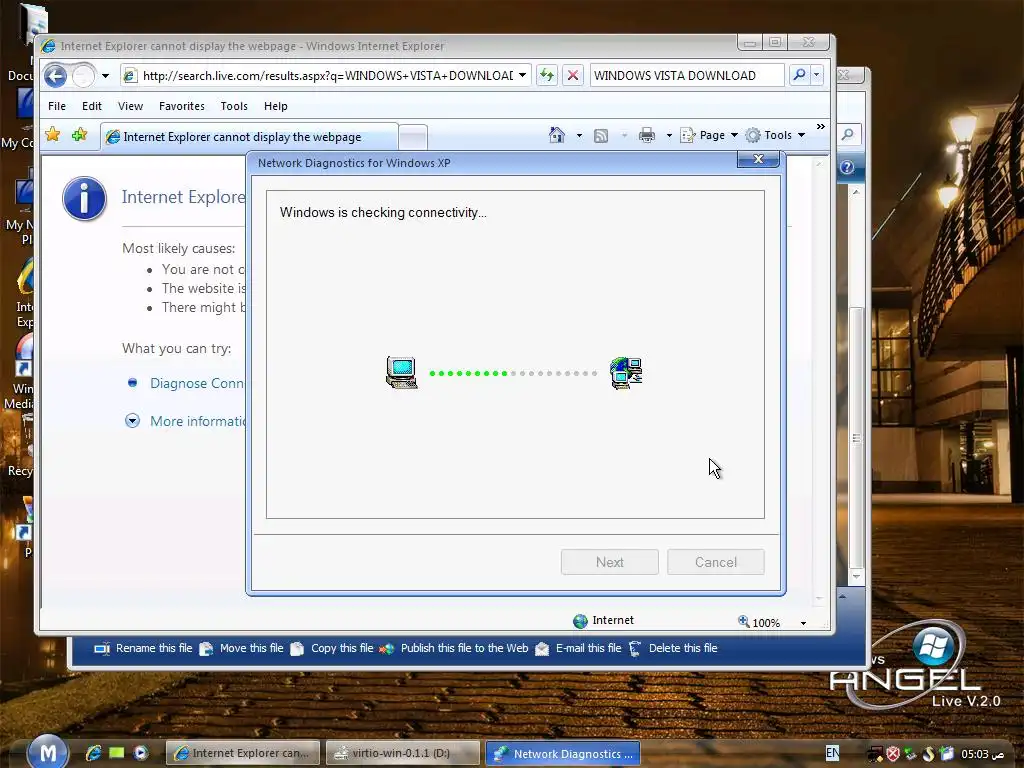Click the red Stop loading icon
This screenshot has width=1024, height=768.
click(573, 76)
